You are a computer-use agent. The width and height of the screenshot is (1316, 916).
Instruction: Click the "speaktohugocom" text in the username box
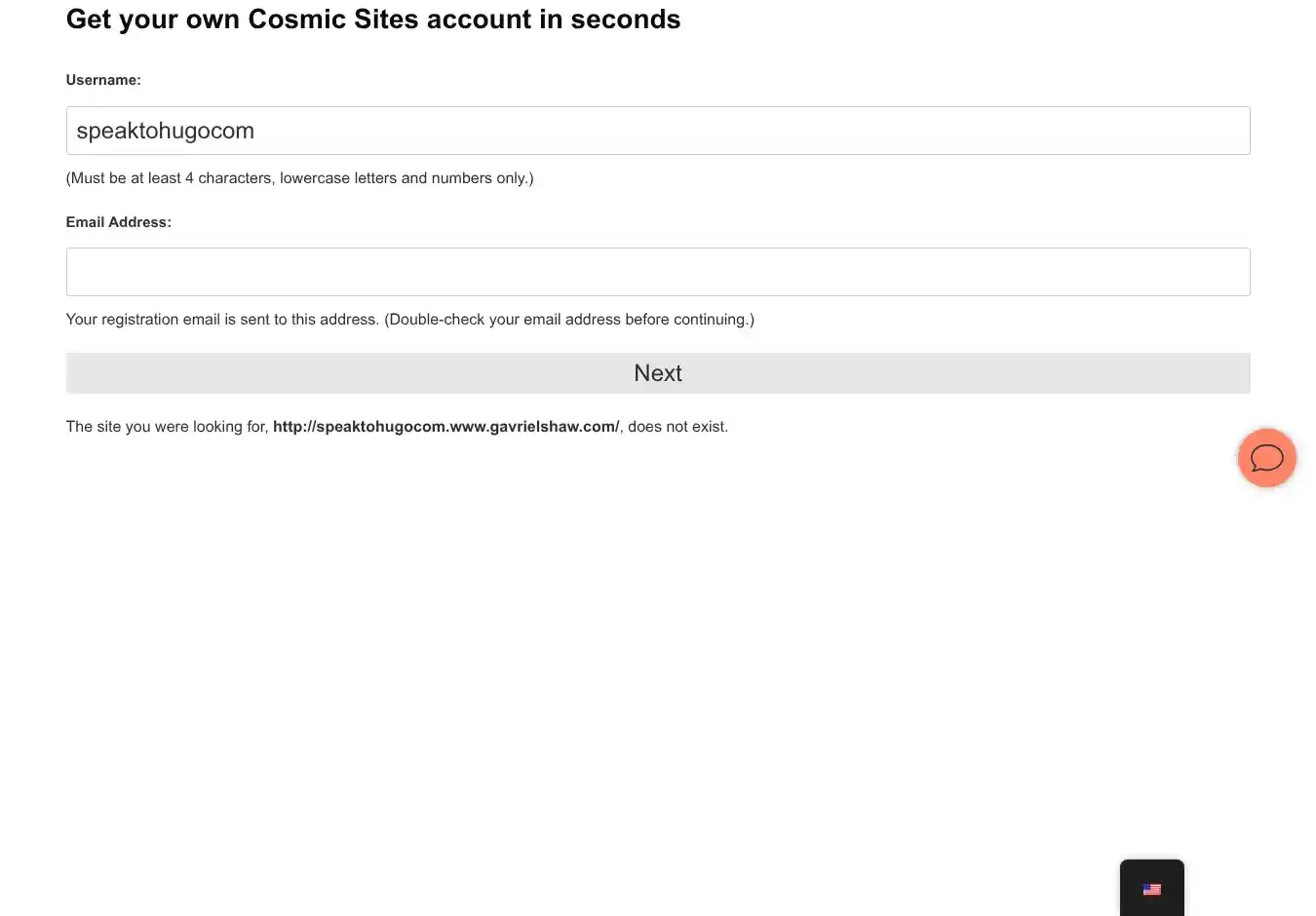pyautogui.click(x=165, y=131)
